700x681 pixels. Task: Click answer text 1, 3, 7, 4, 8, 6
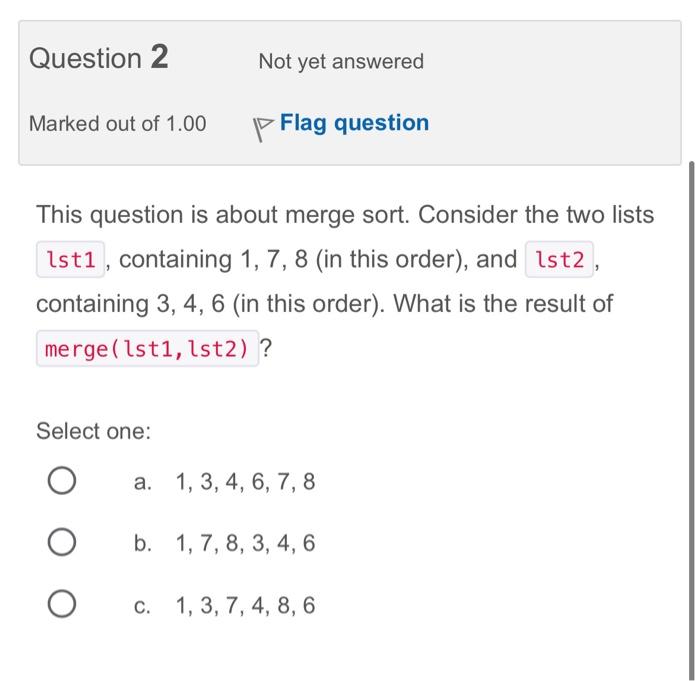click(246, 605)
